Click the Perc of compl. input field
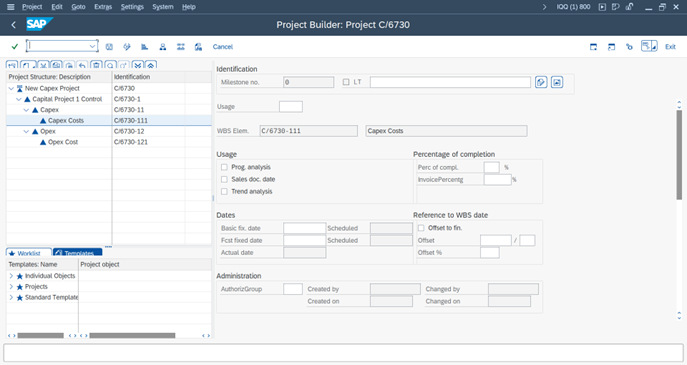The height and width of the screenshot is (365, 687). [491, 167]
